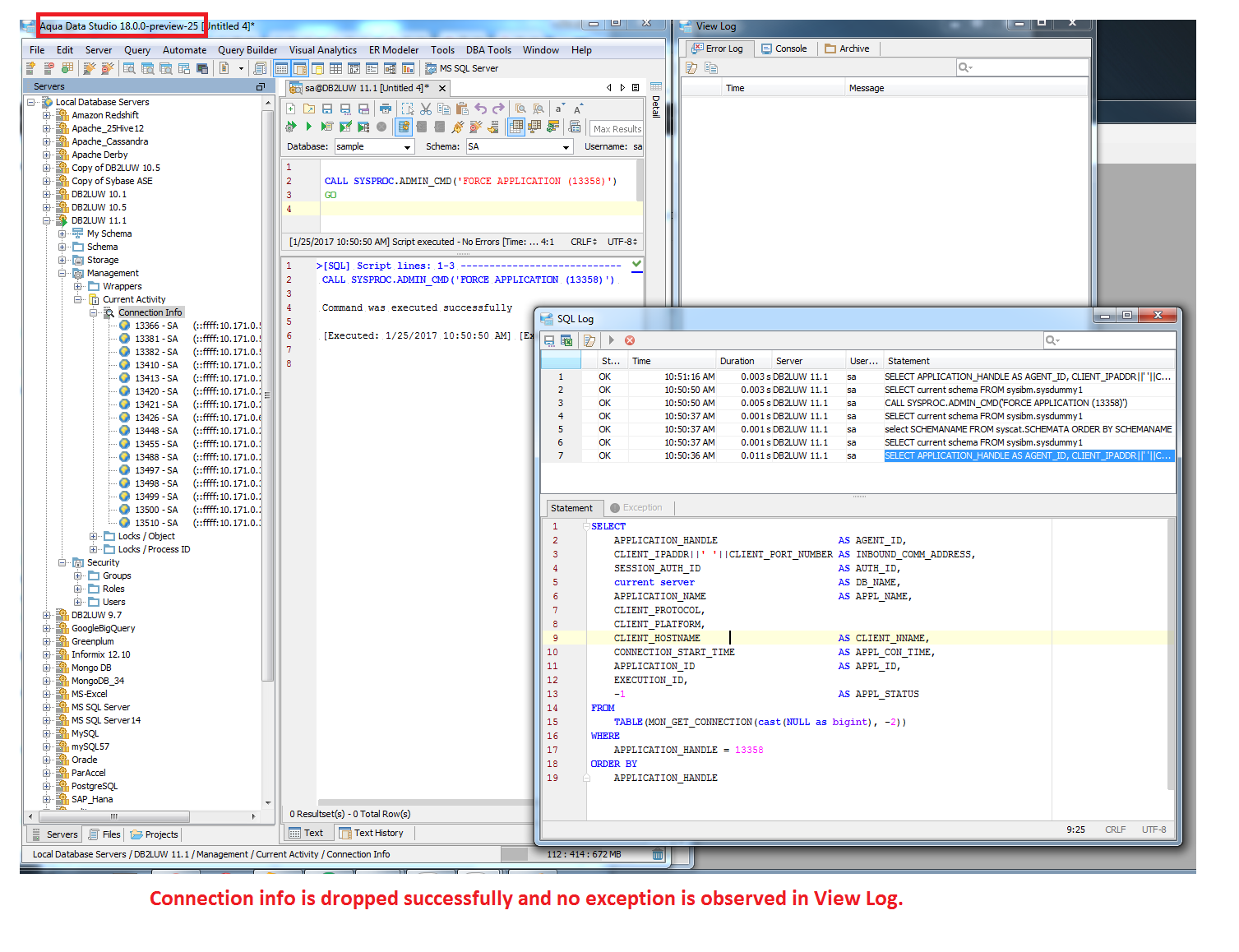Click the clear icon in SQL Log toolbar
Image resolution: width=1239 pixels, height=952 pixels.
589,340
